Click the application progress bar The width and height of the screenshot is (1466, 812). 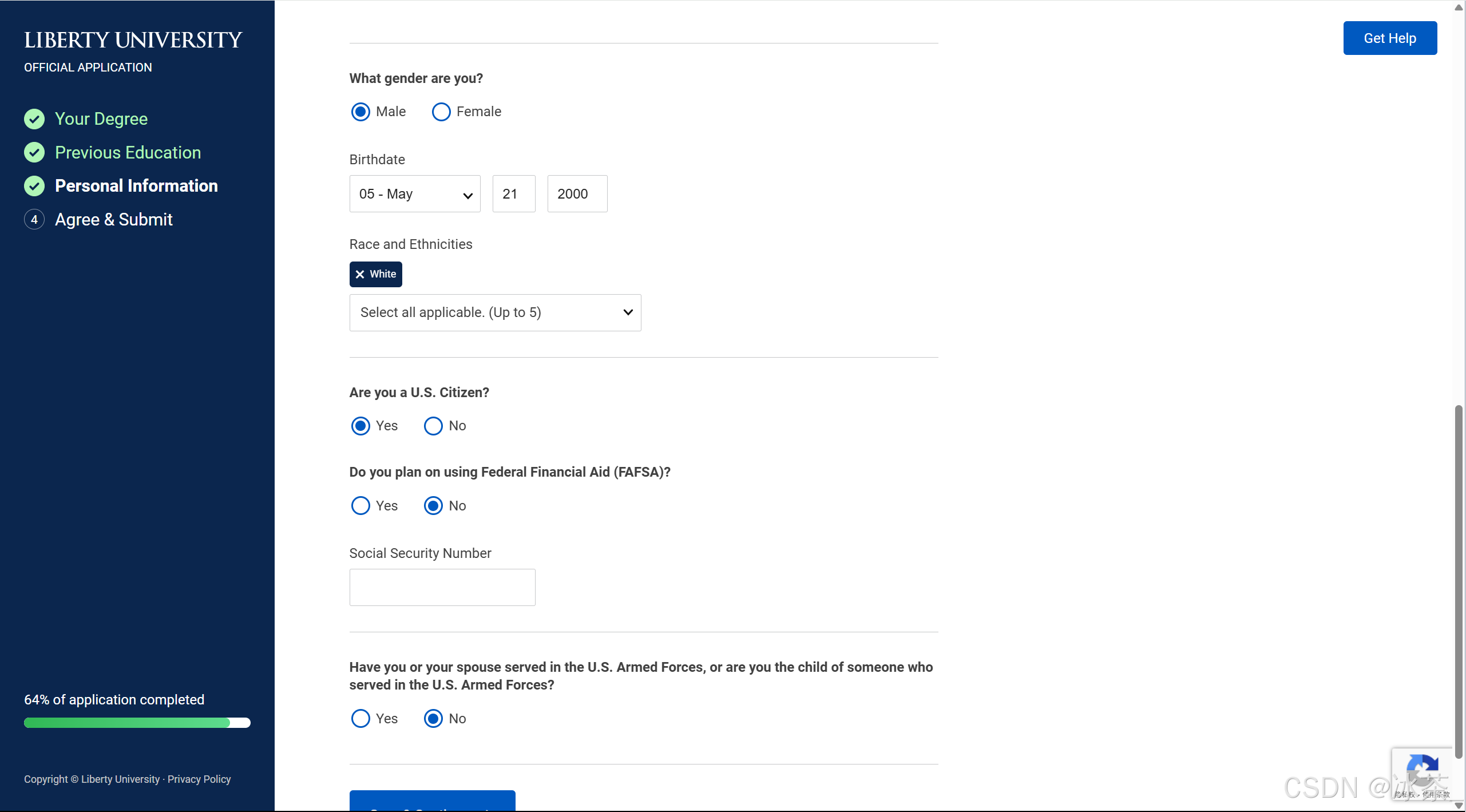coord(137,723)
